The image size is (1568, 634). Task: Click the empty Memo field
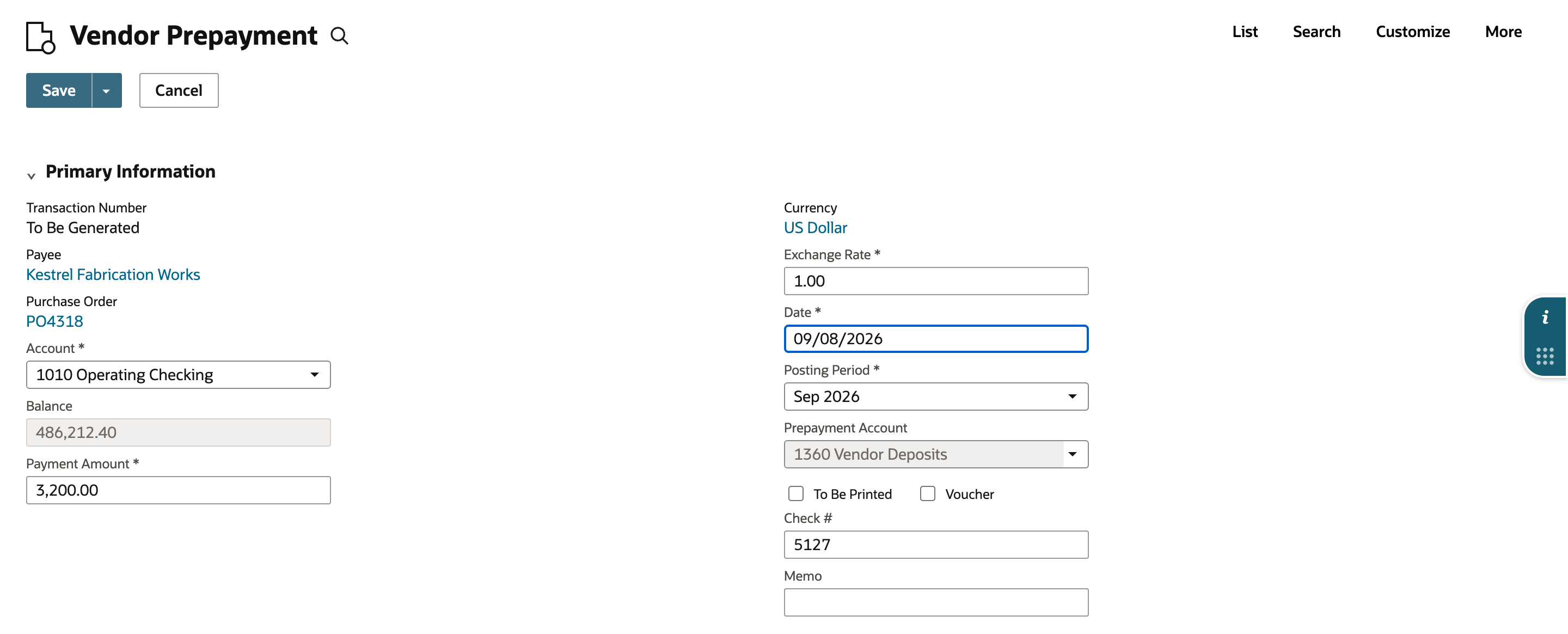[935, 602]
